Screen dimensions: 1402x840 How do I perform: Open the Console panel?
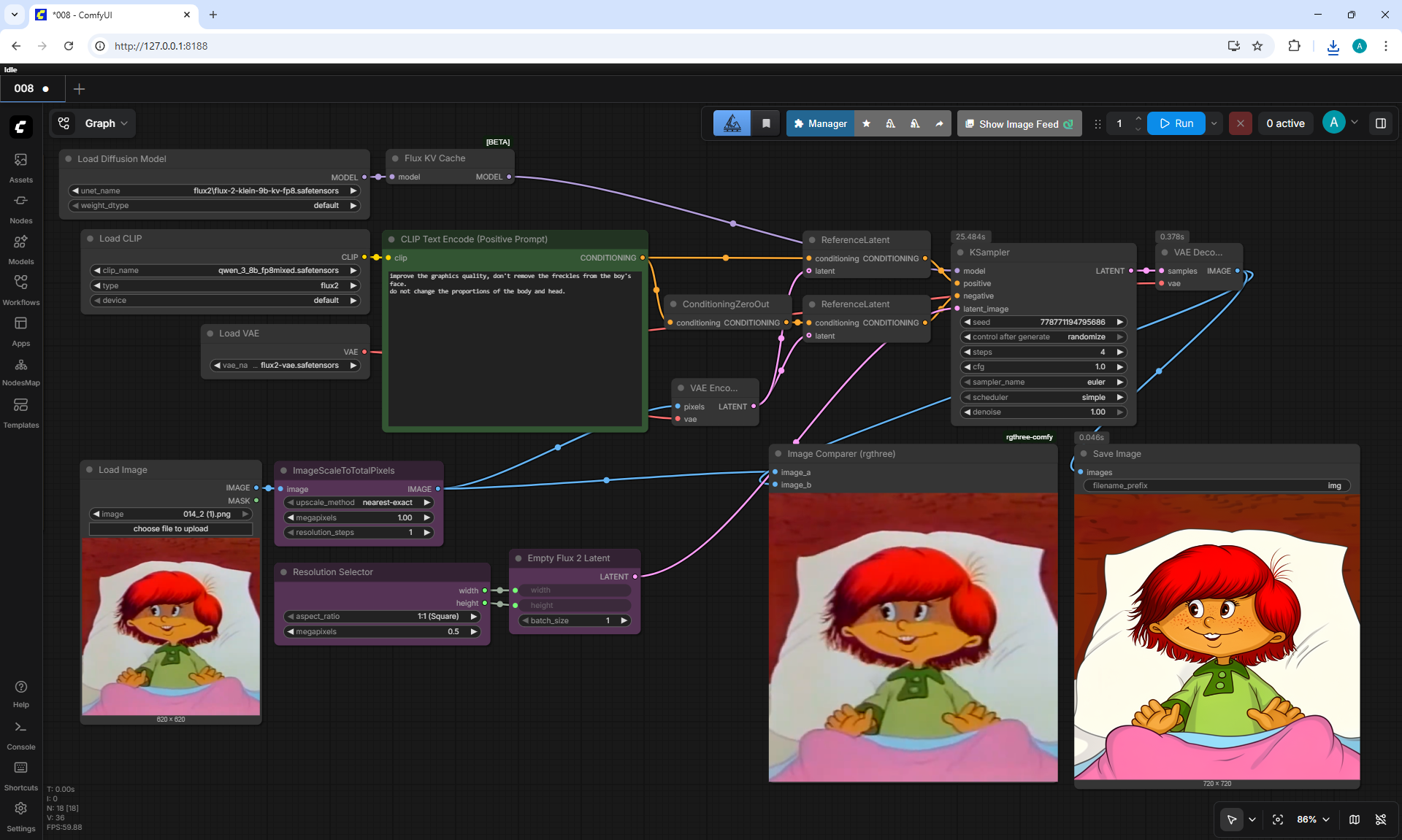tap(20, 735)
